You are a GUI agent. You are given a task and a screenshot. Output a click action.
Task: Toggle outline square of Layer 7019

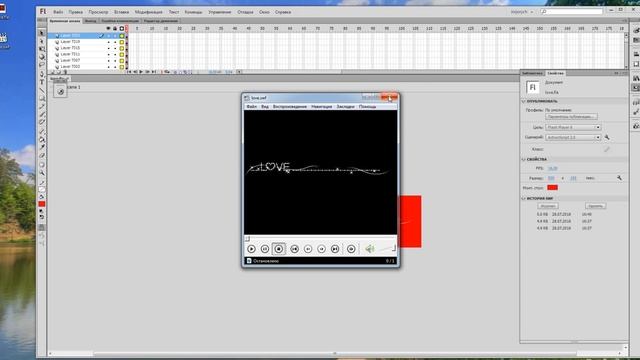[122, 42]
